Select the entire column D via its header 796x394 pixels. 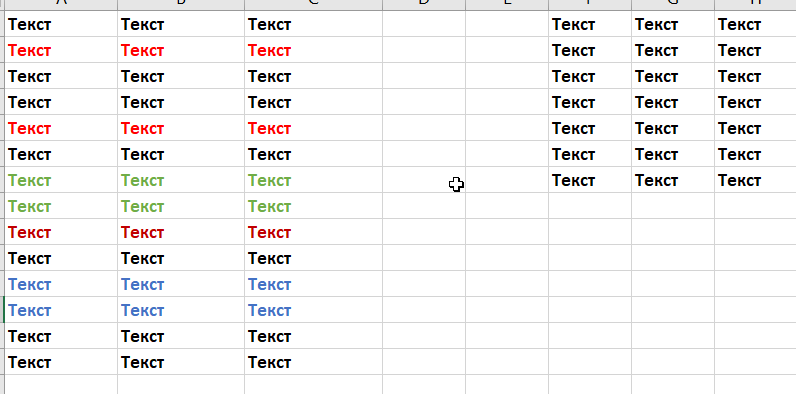click(423, 4)
